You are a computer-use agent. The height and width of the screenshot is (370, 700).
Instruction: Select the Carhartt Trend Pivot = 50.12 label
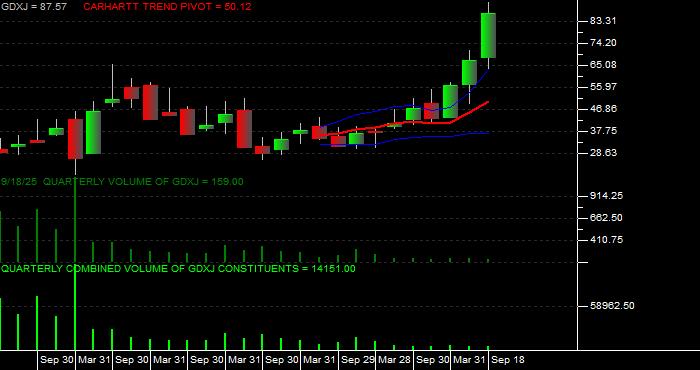(167, 6)
